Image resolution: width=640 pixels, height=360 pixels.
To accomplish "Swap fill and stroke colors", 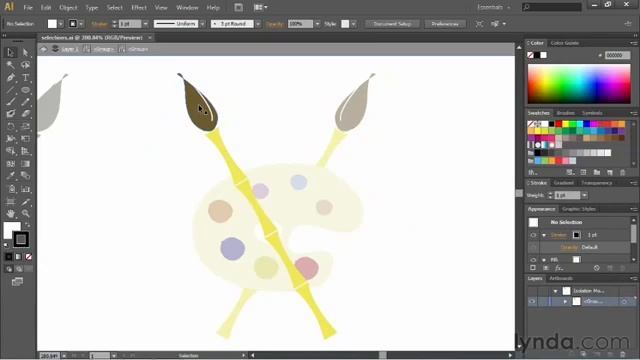I will pyautogui.click(x=27, y=224).
